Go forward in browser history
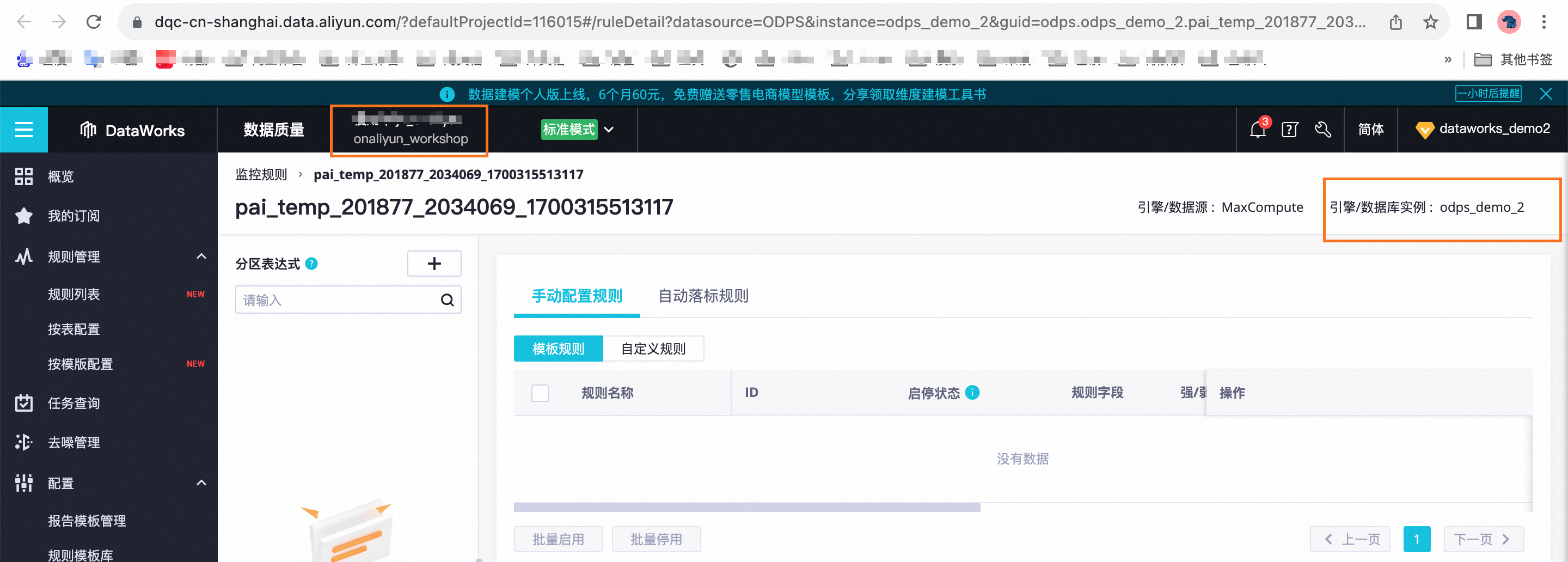1568x562 pixels. 58,22
